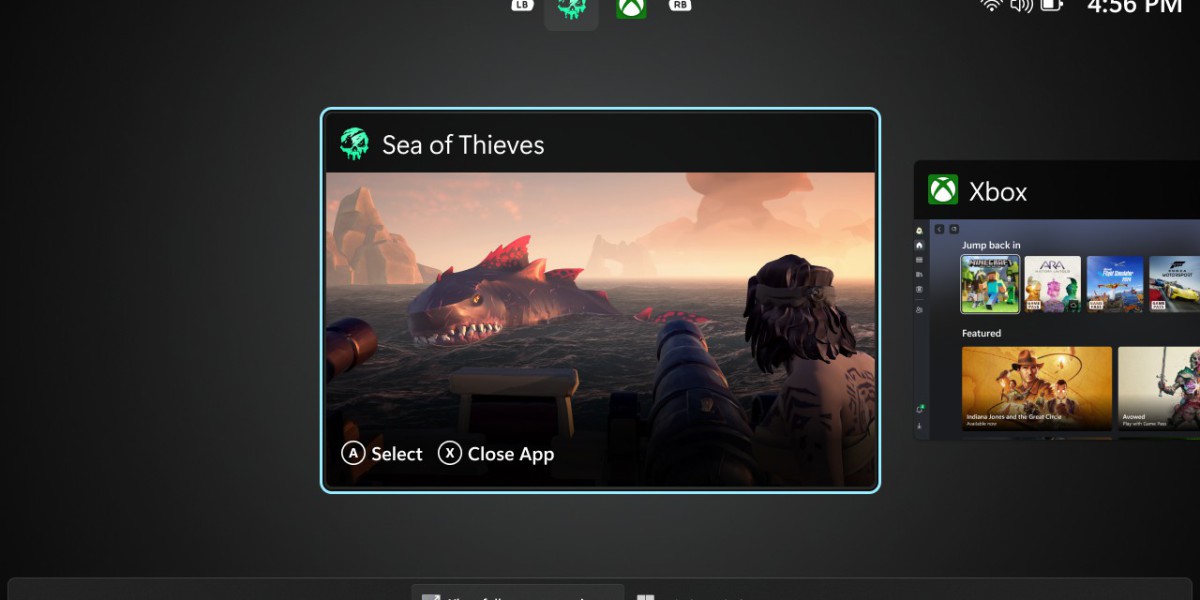
Task: Click the Sea of Thieves logo in card header
Action: tap(354, 144)
